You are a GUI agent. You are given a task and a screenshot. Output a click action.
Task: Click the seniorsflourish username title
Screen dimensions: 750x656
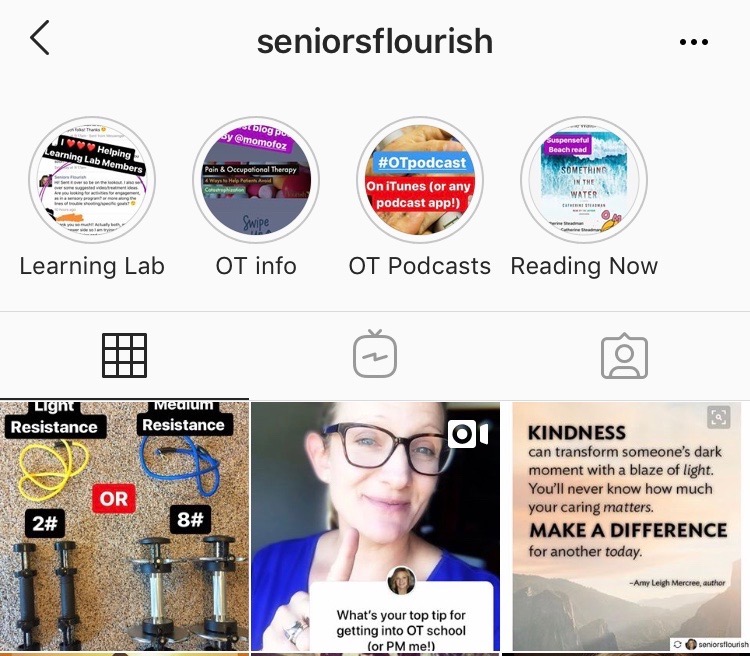[x=375, y=41]
